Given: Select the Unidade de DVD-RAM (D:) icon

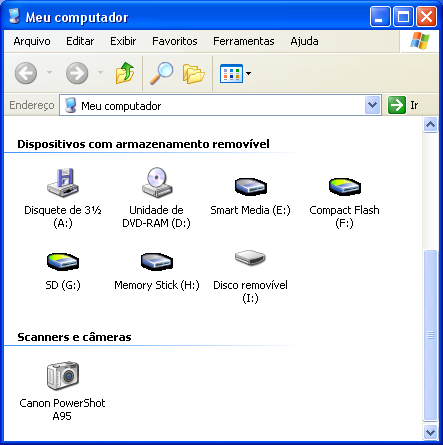Looking at the screenshot, I should point(157,183).
